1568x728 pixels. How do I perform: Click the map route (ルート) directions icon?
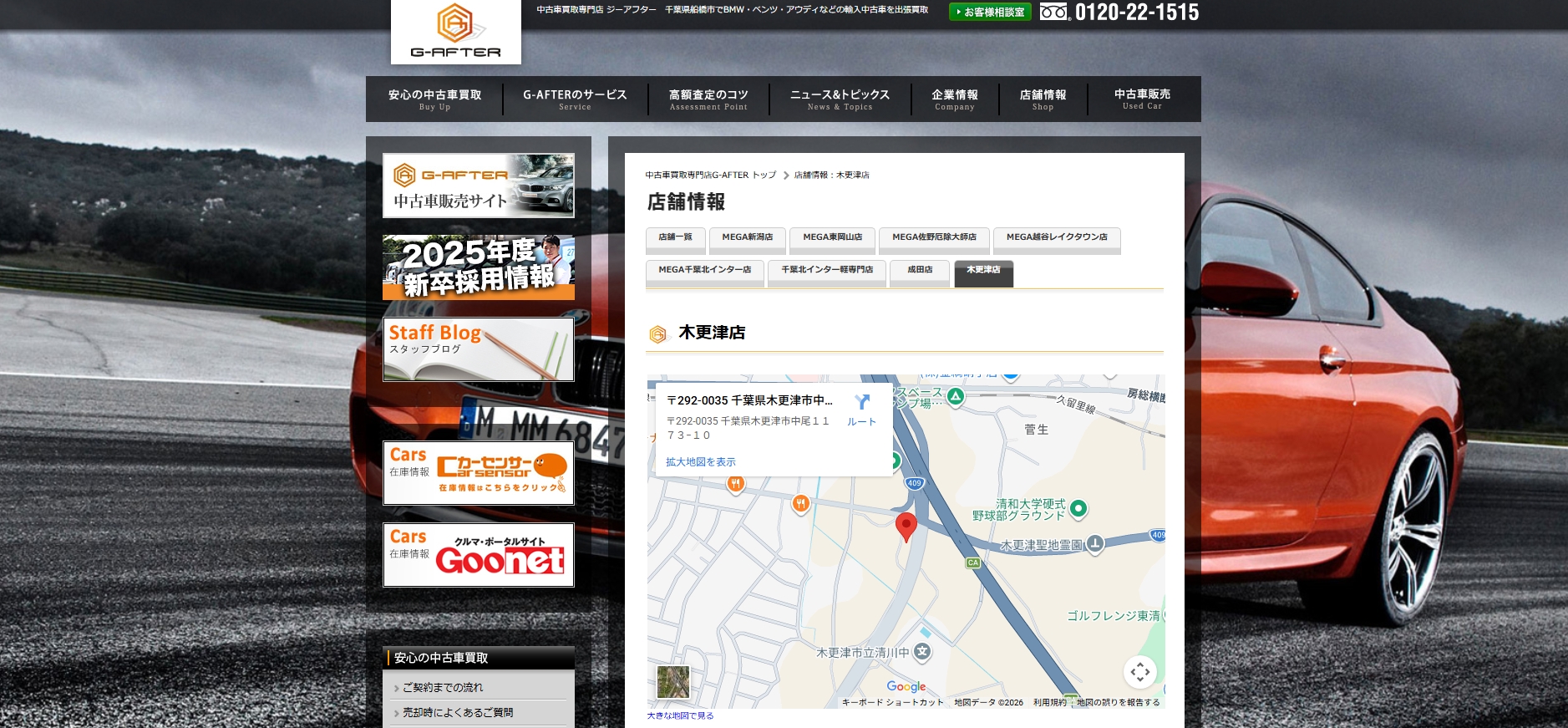(x=861, y=403)
